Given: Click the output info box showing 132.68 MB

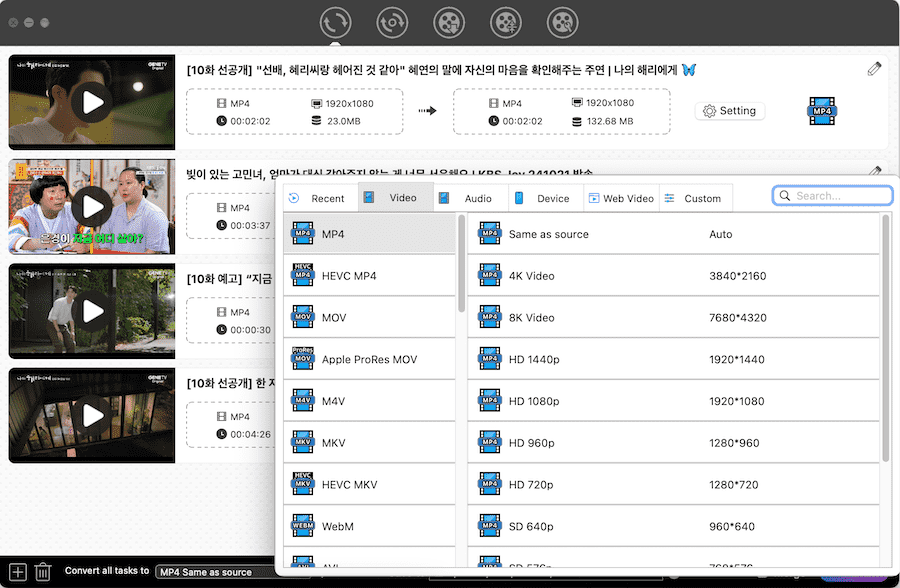Looking at the screenshot, I should pos(561,111).
